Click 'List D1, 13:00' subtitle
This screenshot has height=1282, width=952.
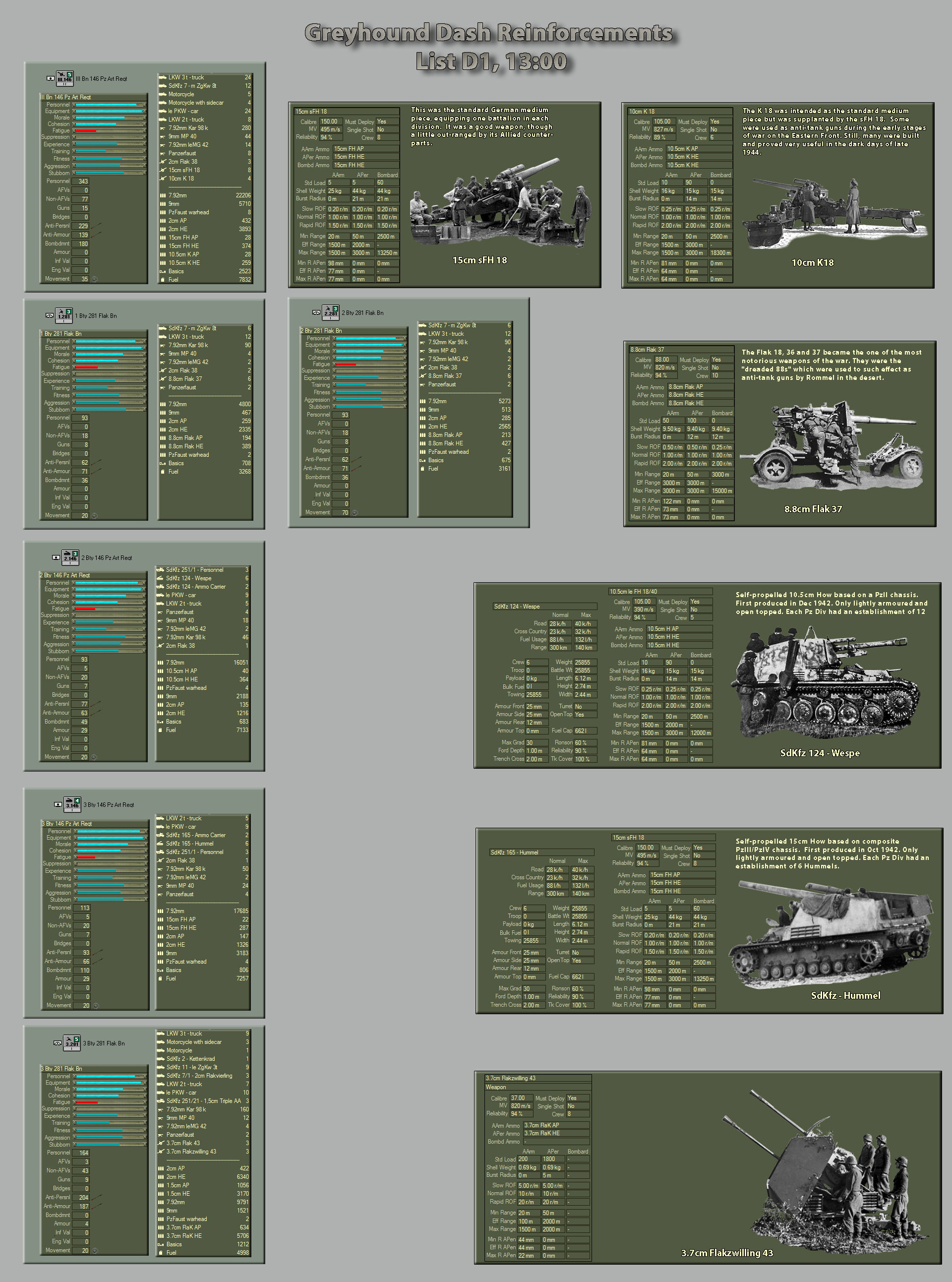pos(491,61)
